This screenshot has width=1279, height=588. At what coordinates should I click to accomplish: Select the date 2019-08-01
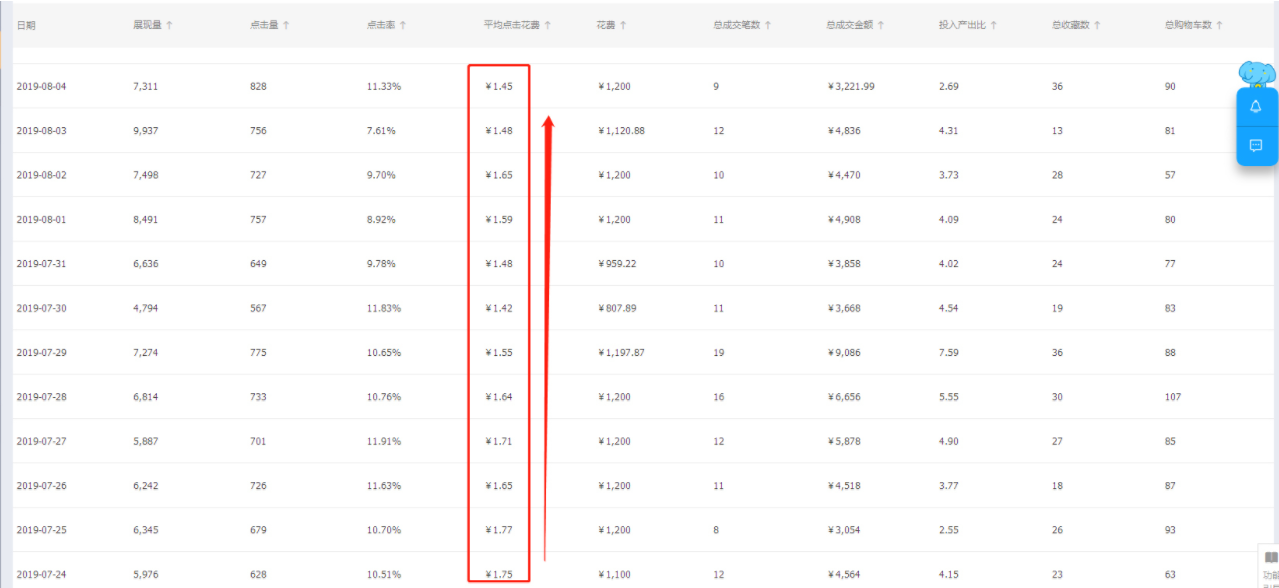pyautogui.click(x=41, y=220)
